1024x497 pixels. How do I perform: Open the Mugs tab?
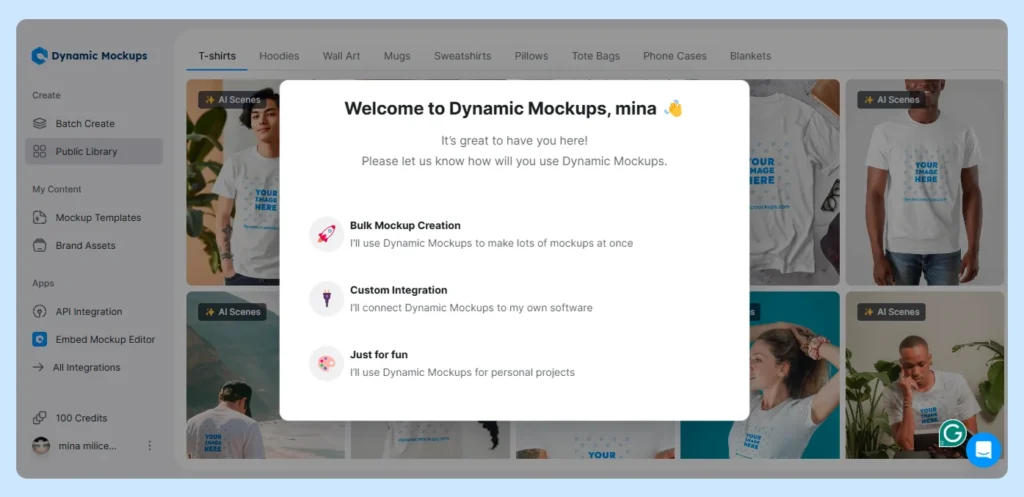[x=397, y=56]
